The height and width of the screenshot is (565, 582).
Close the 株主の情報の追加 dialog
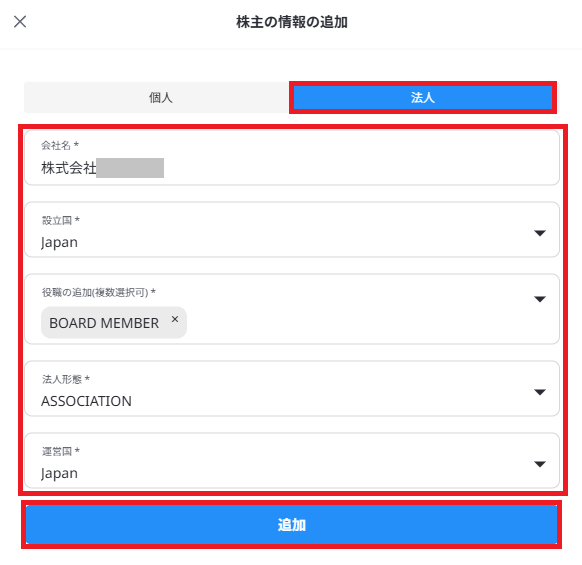(x=20, y=22)
